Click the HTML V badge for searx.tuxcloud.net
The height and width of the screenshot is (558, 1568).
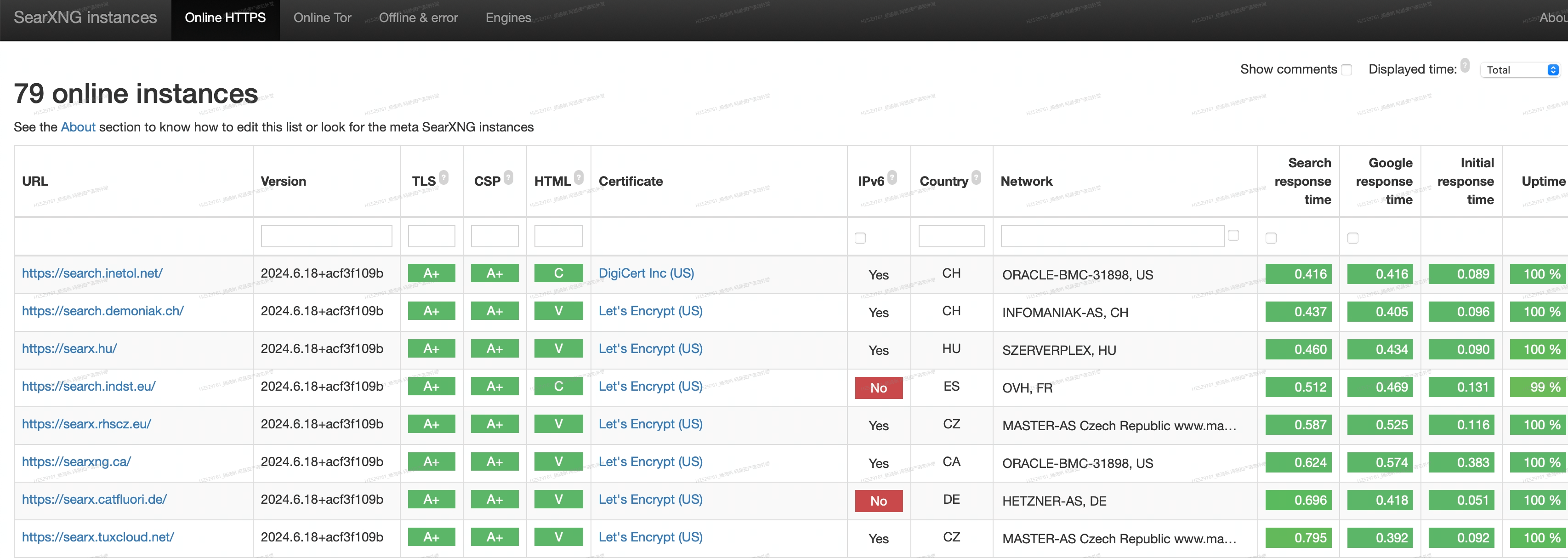559,537
